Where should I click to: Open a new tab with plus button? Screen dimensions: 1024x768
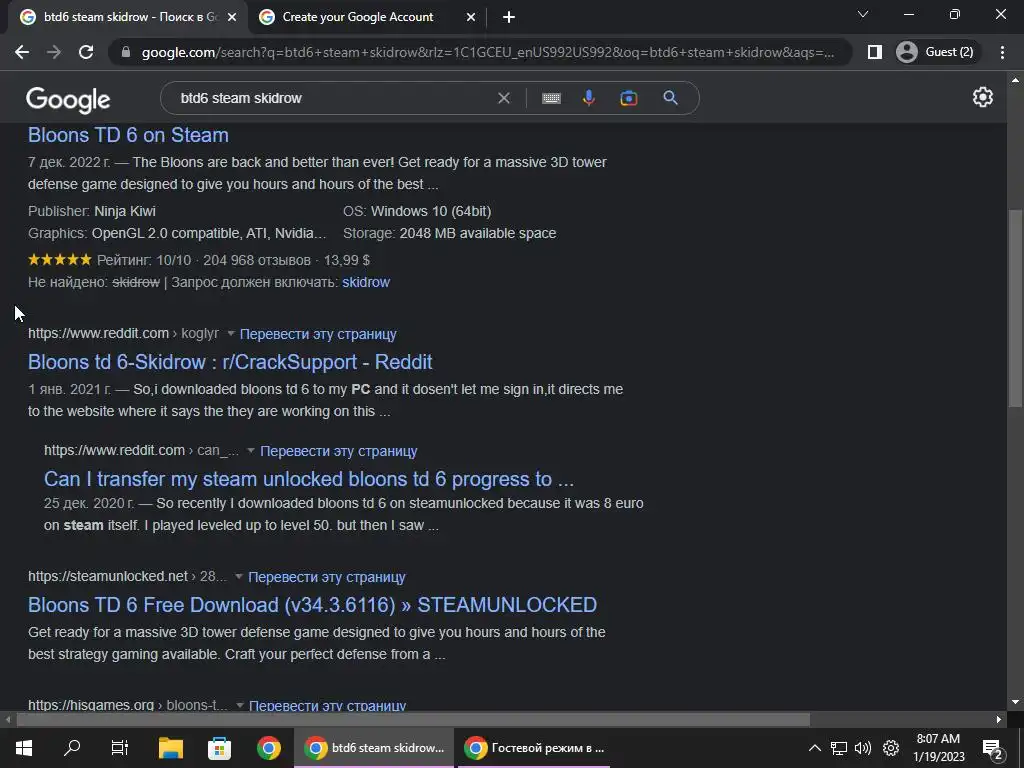coord(509,18)
